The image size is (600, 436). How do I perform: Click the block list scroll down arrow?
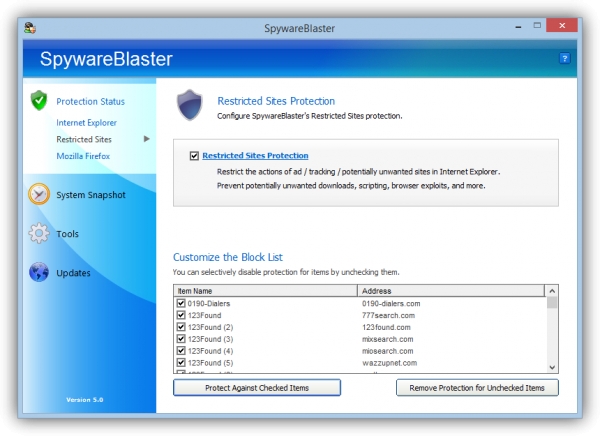(552, 367)
